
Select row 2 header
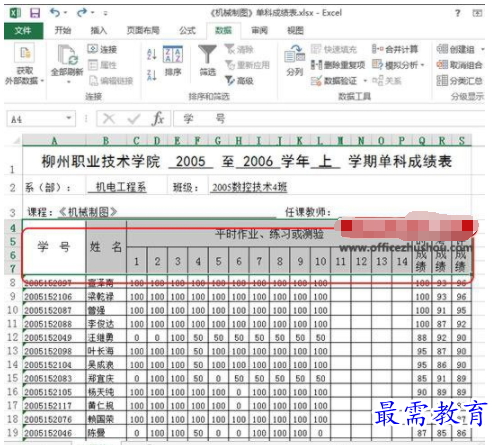pos(13,188)
